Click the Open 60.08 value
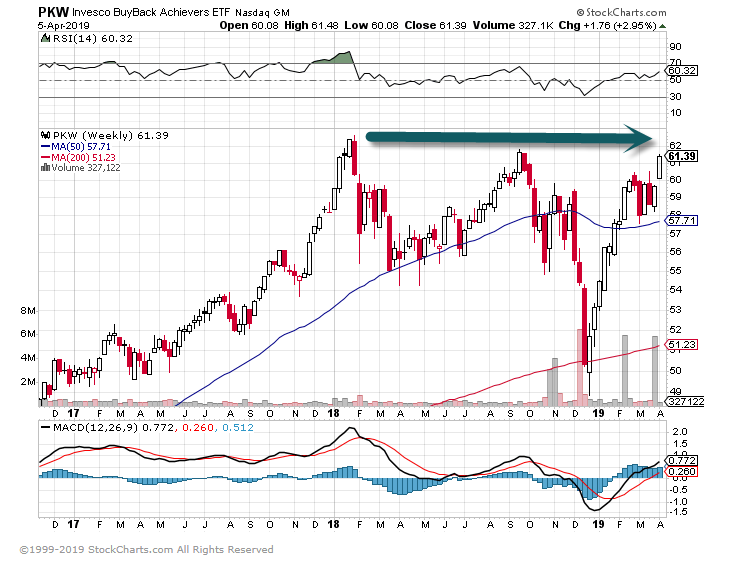The image size is (734, 565). (x=249, y=25)
